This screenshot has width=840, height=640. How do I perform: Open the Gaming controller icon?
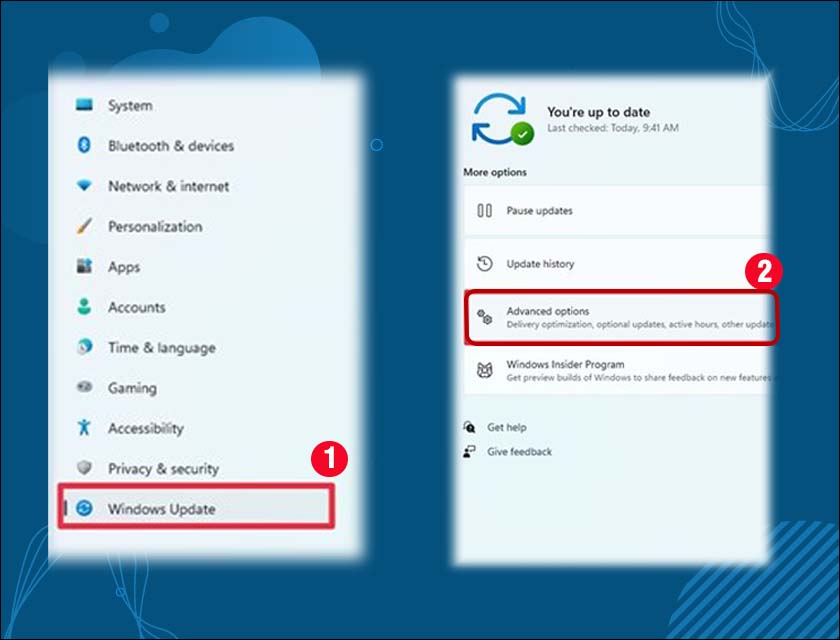click(x=88, y=388)
